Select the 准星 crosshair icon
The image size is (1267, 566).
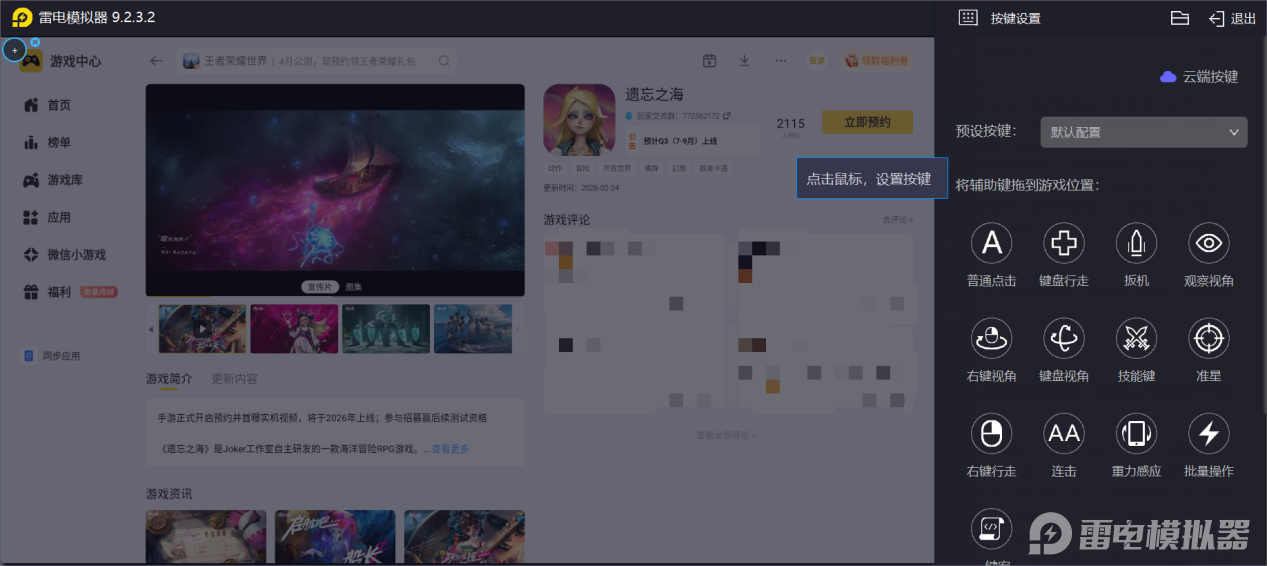[x=1208, y=338]
